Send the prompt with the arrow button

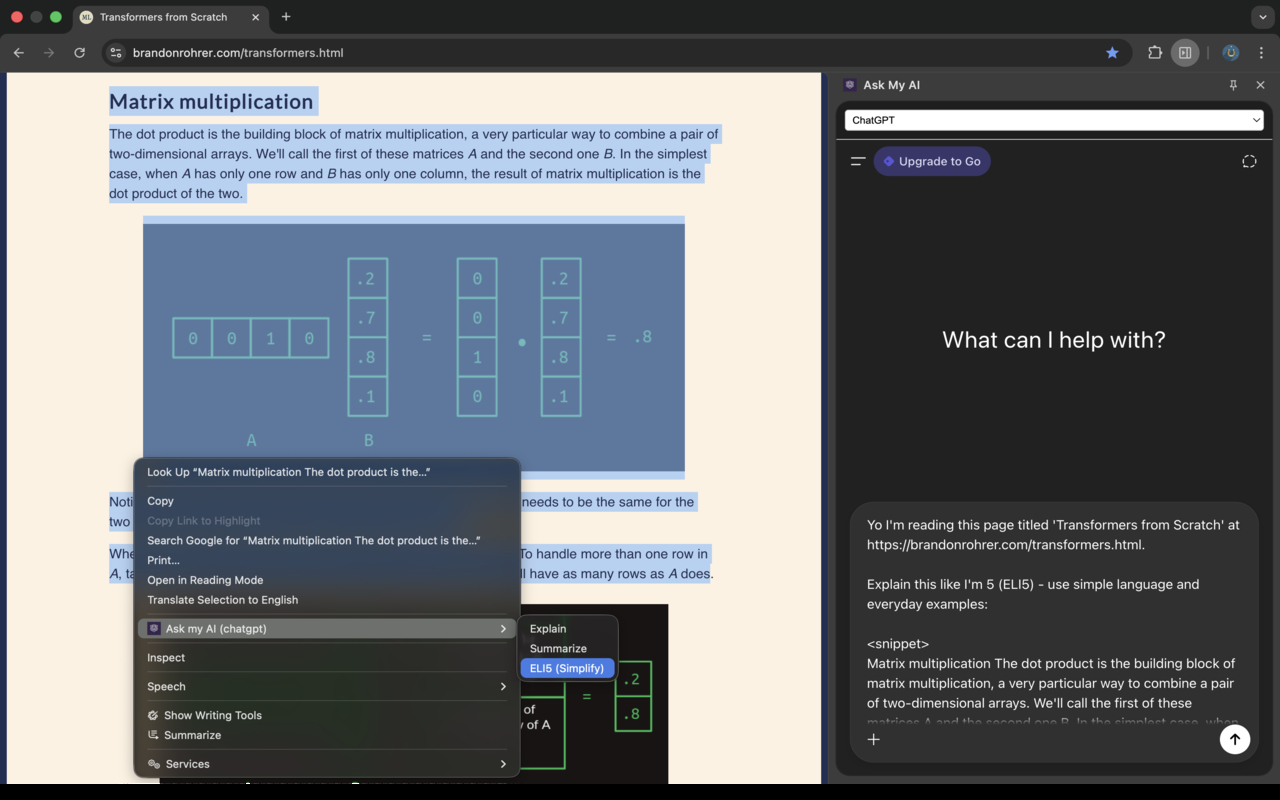[x=1235, y=739]
